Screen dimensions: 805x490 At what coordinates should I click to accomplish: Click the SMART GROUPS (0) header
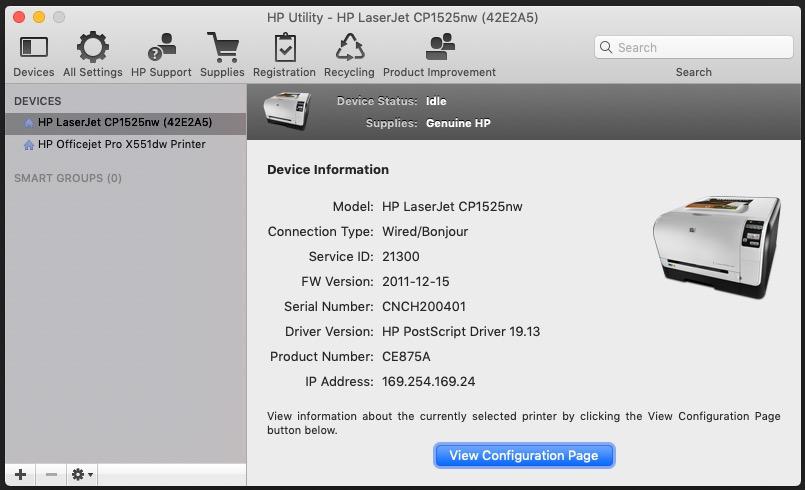pos(68,178)
